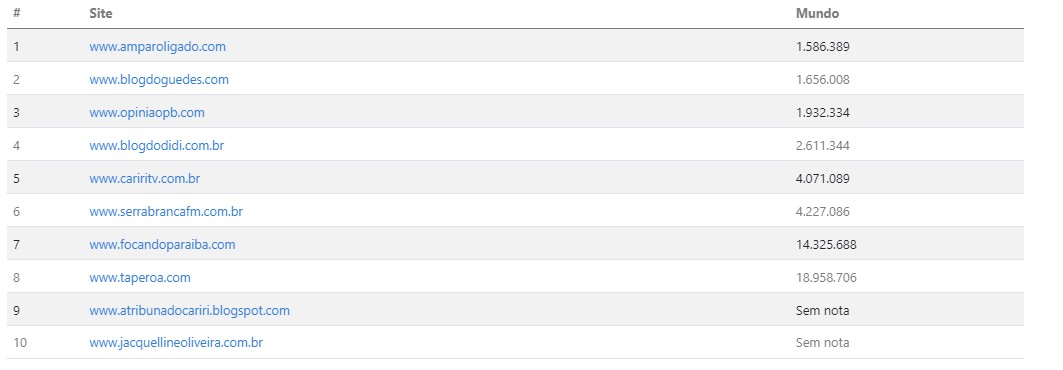Select the 4.071.089 rank value

(x=822, y=179)
